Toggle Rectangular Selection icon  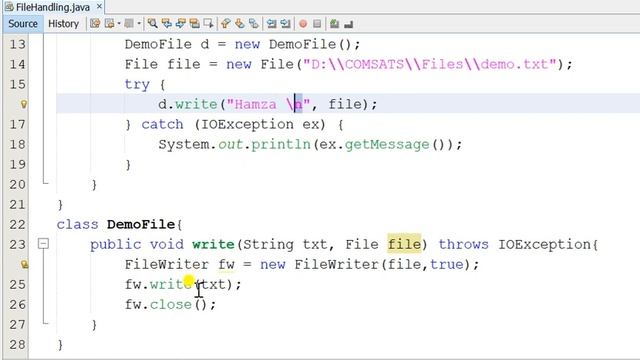[208, 24]
